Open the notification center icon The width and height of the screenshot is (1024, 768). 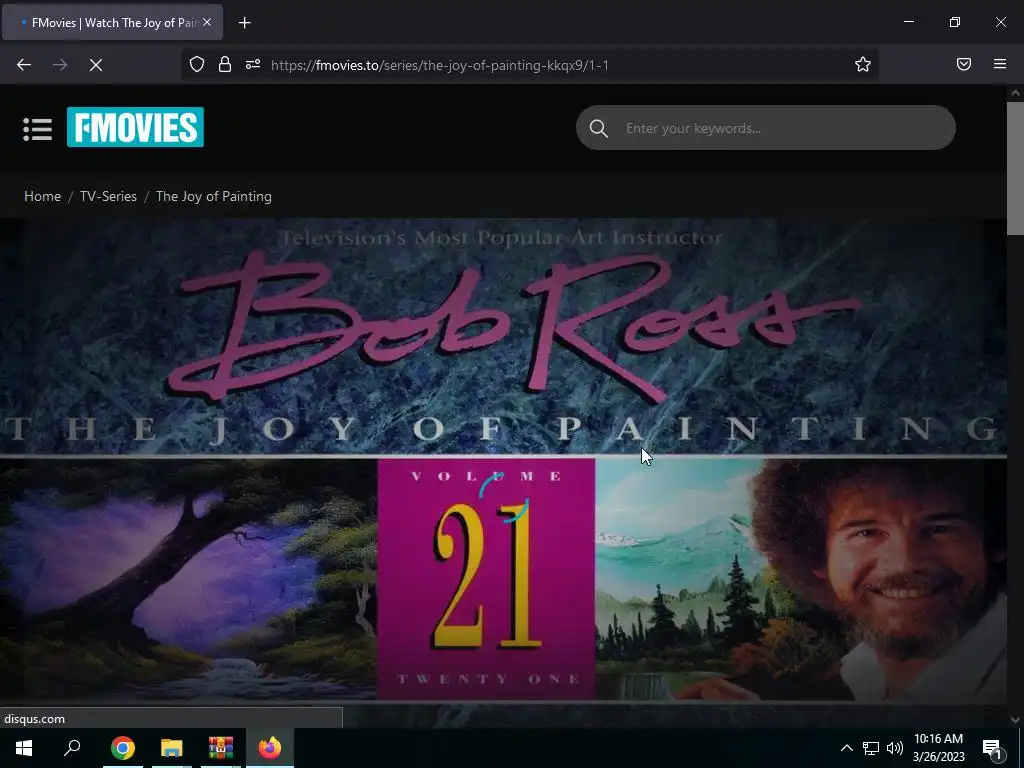(992, 748)
